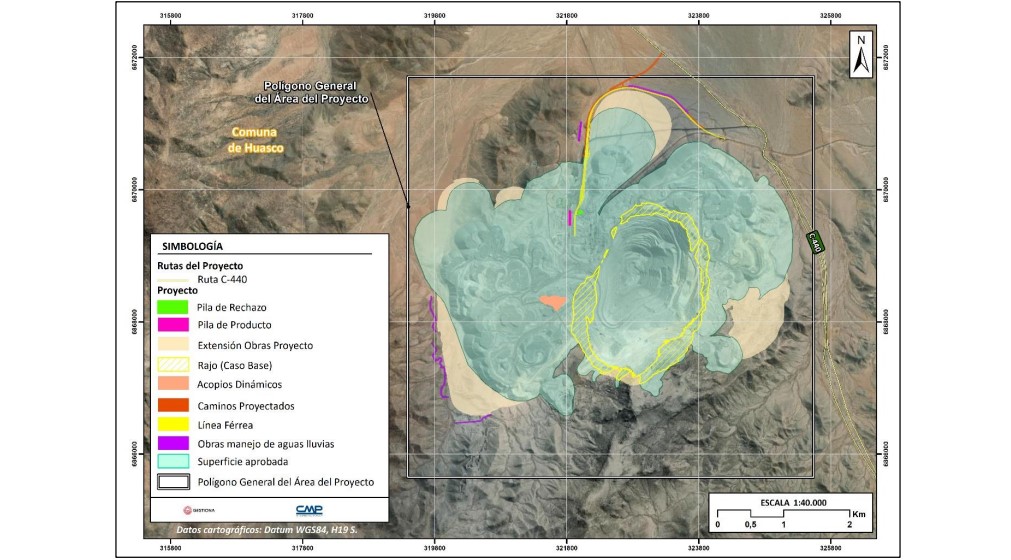Click the green C-440 route shield
This screenshot has height=560, width=1011.
(x=815, y=242)
